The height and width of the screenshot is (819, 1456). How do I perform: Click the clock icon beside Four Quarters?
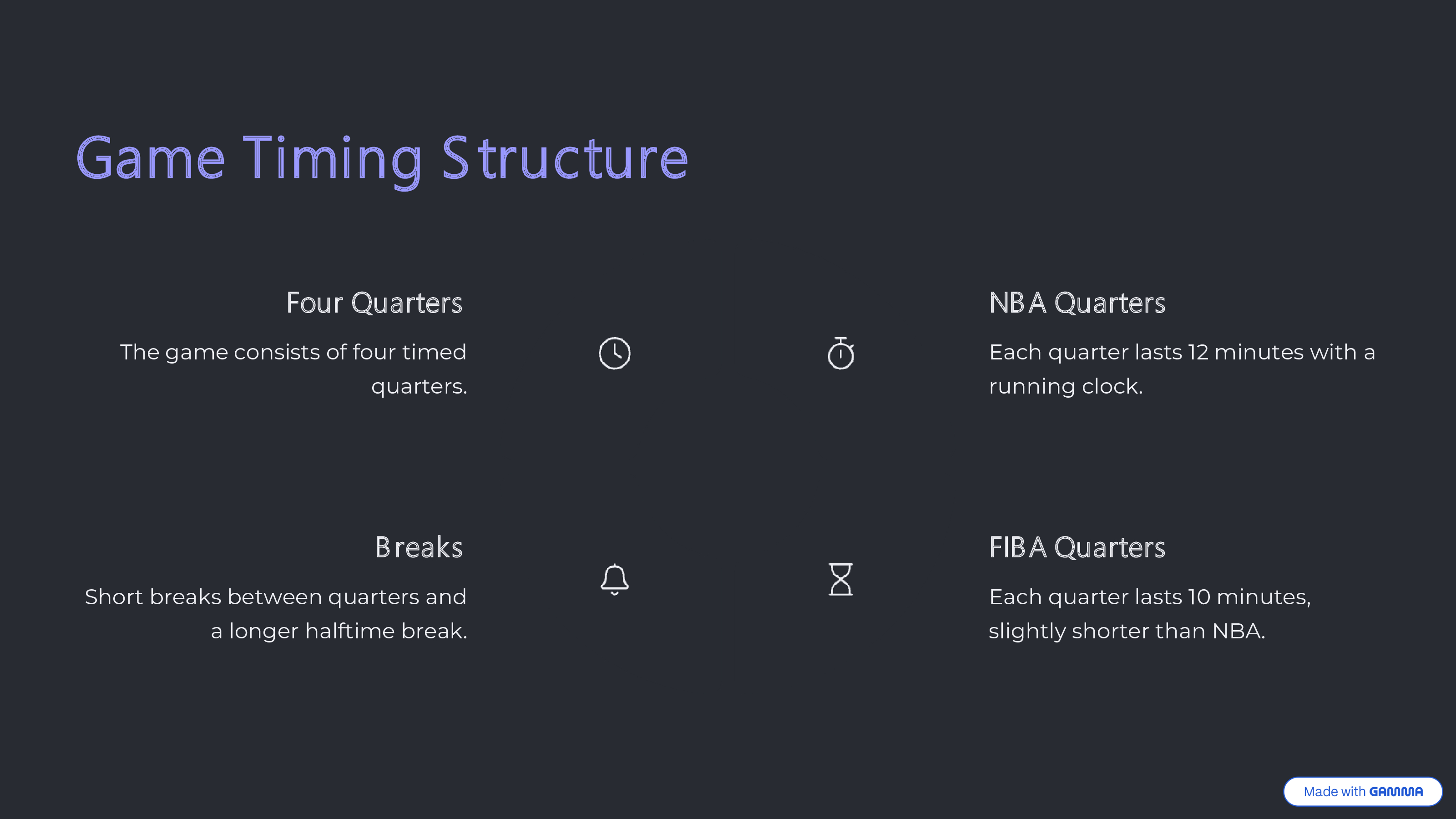(614, 353)
